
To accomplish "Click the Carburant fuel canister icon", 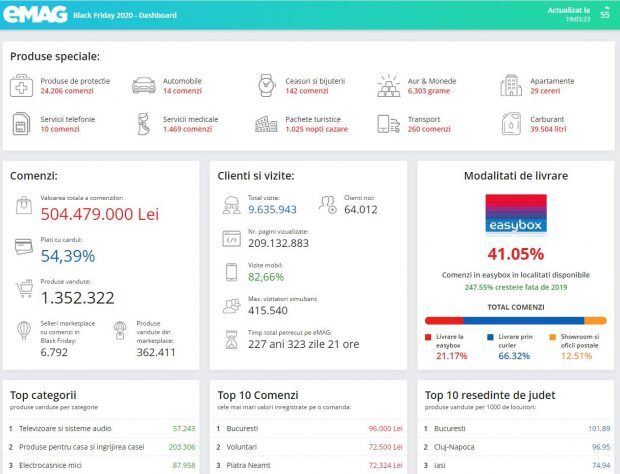I will [x=511, y=124].
